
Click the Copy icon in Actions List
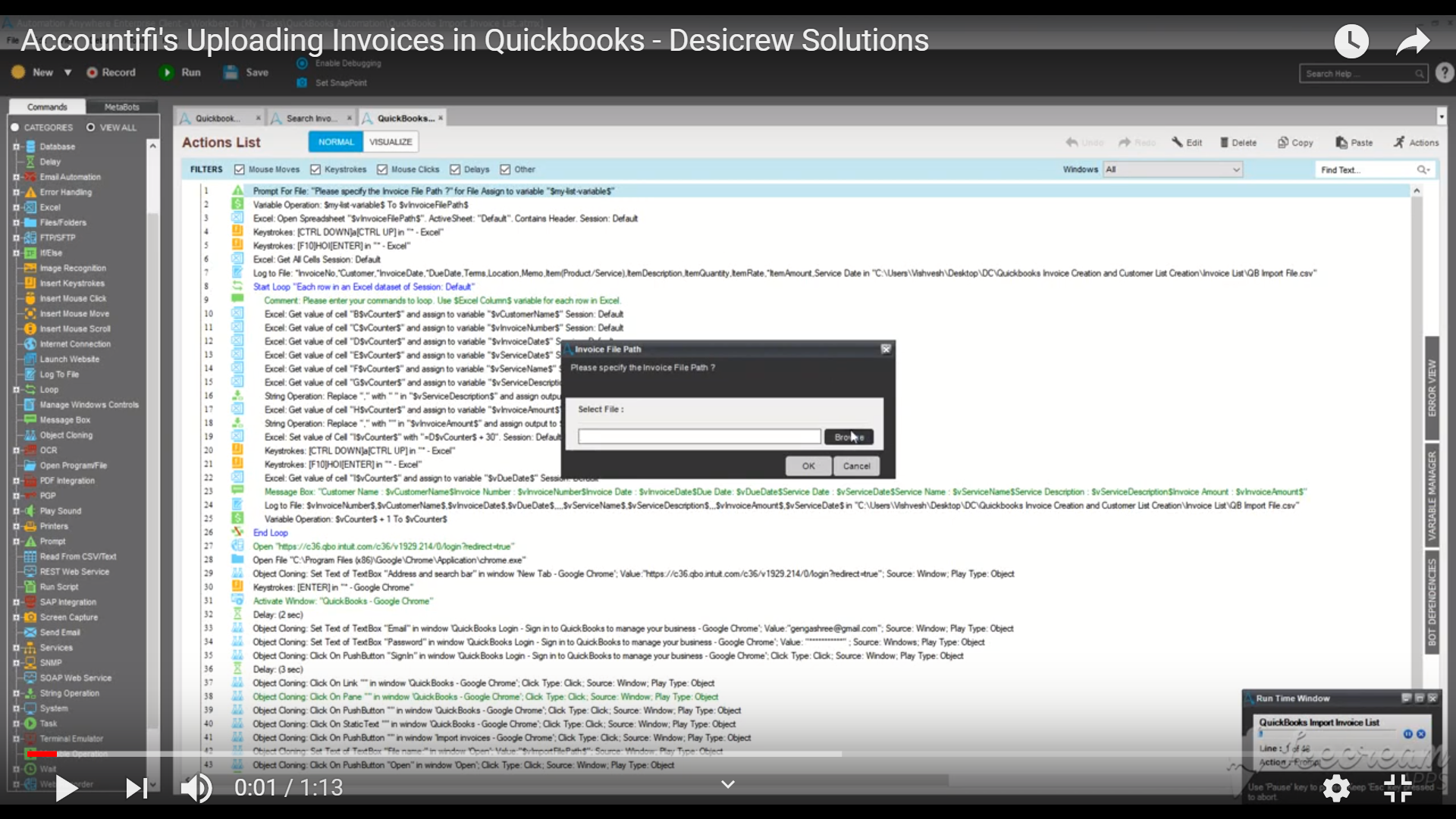tap(1283, 143)
